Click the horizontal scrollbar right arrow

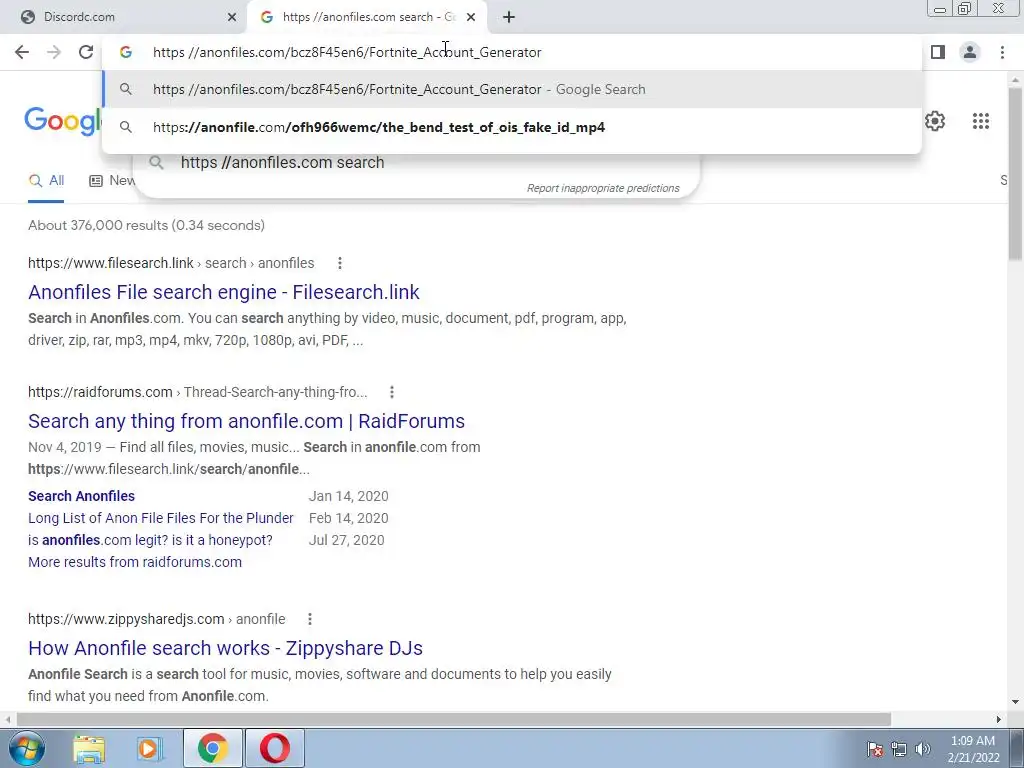click(x=999, y=719)
